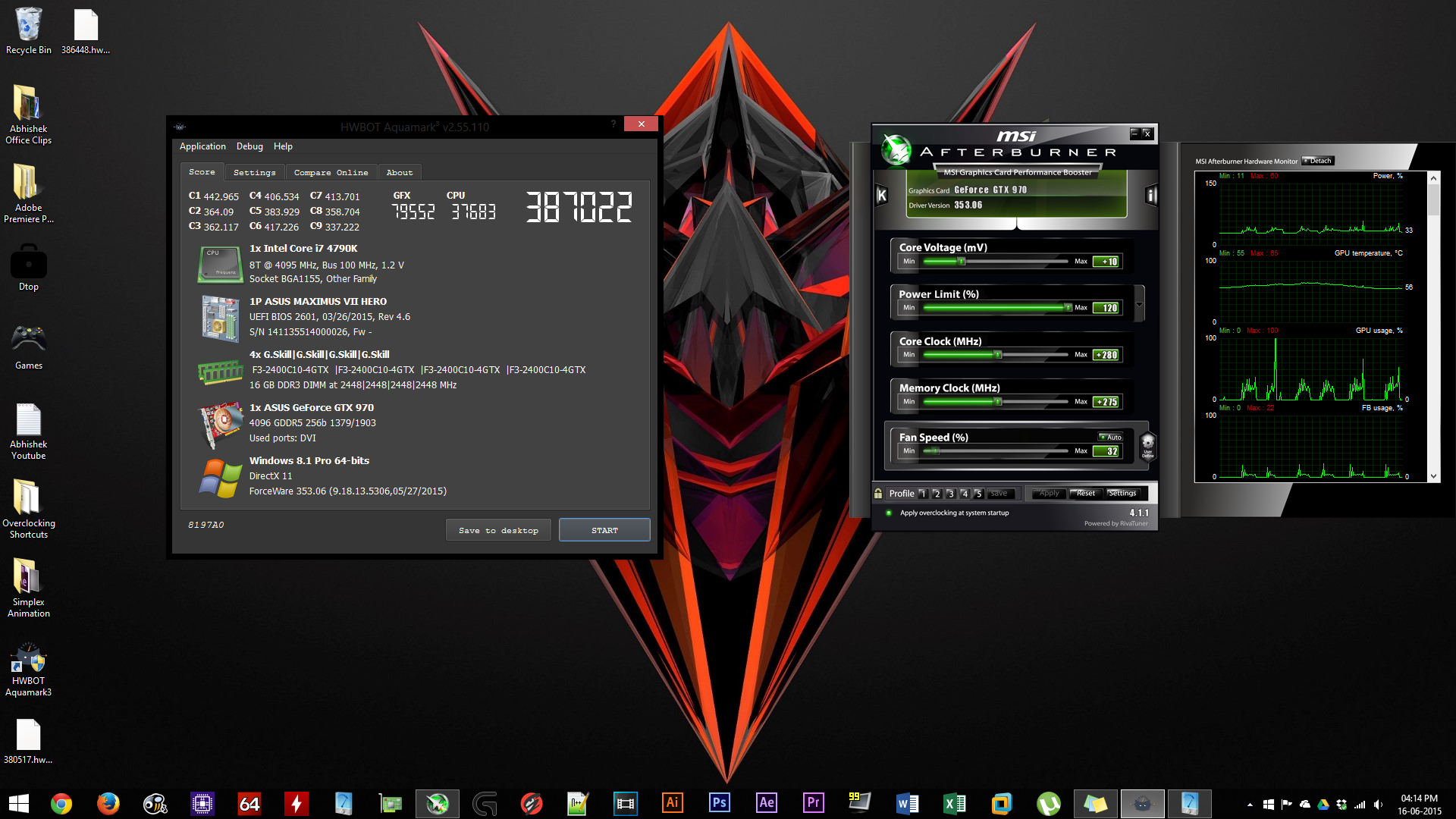The height and width of the screenshot is (819, 1456).
Task: Open Overclocking Shortcuts folder on desktop
Action: point(29,509)
